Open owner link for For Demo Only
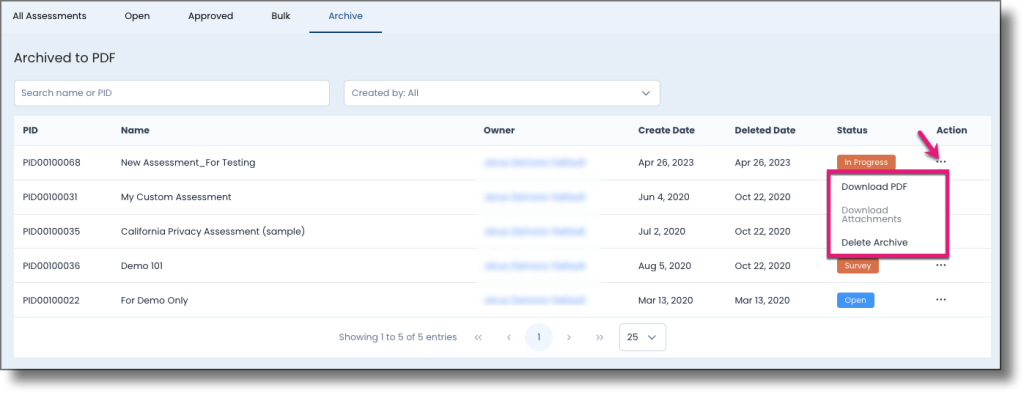Screen dimensions: 1024x393 coord(534,300)
